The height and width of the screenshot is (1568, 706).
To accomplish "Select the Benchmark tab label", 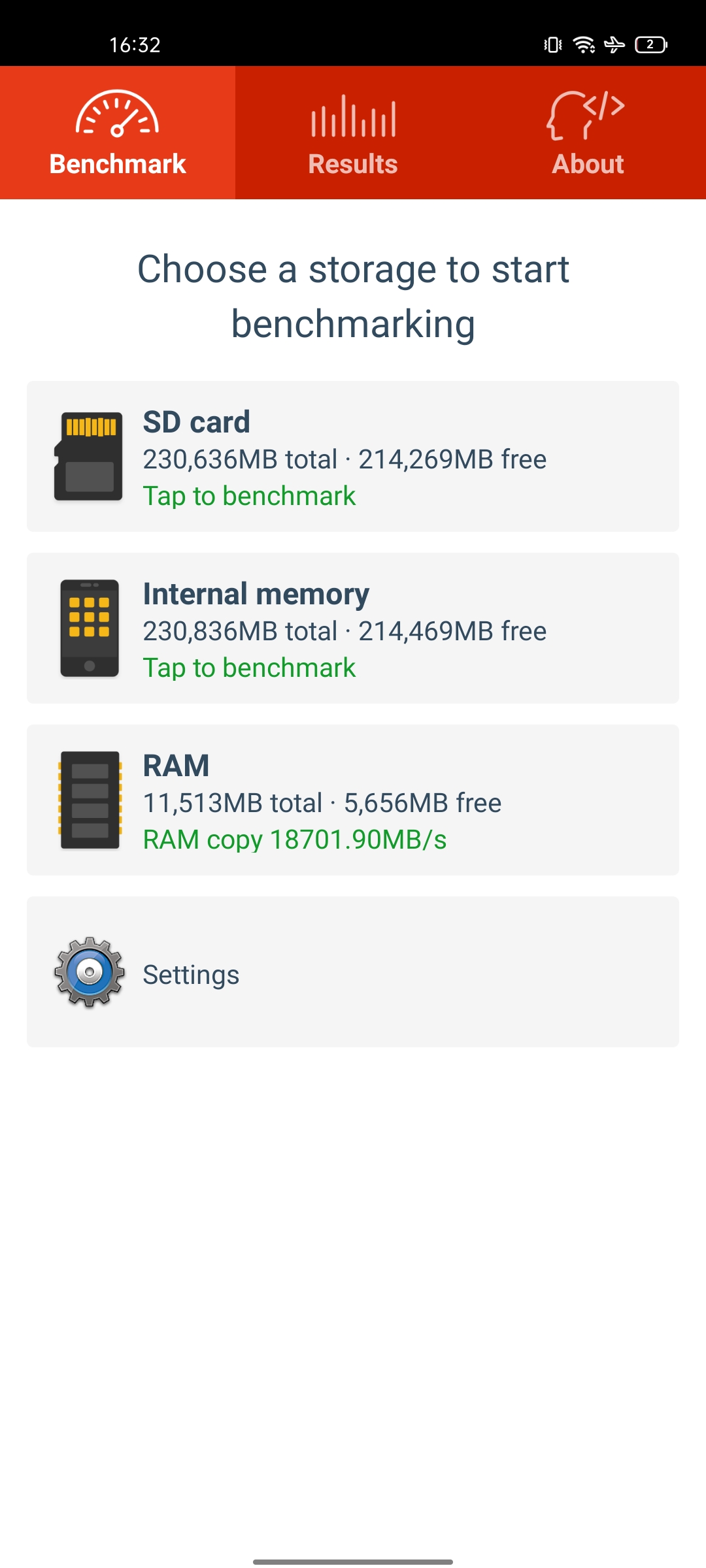I will point(118,164).
